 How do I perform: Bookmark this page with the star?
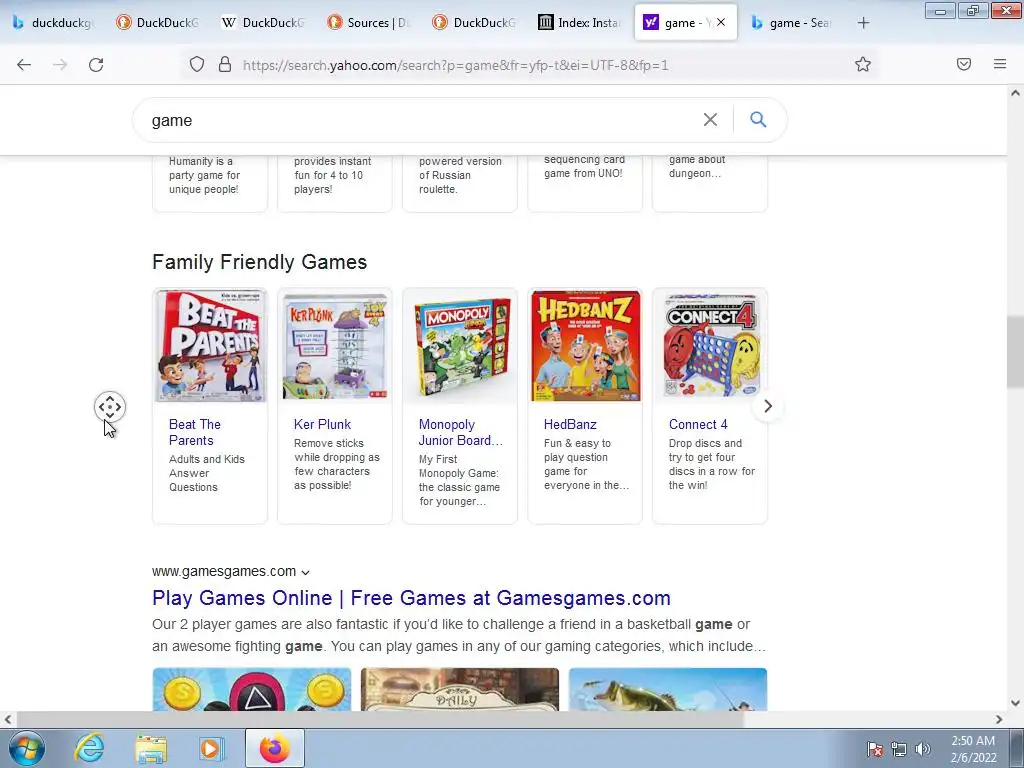click(863, 64)
